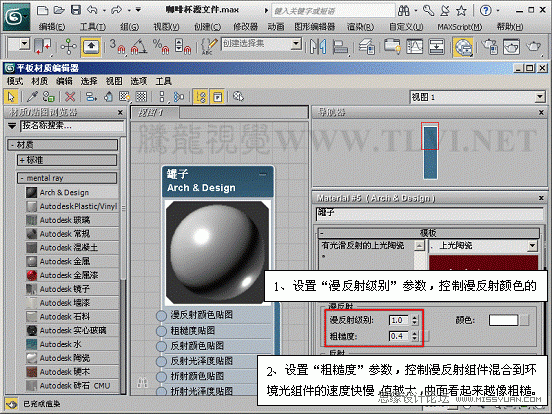This screenshot has height=414, width=552.
Task: Open the 上光陶瓷 template dropdown
Action: 532,245
